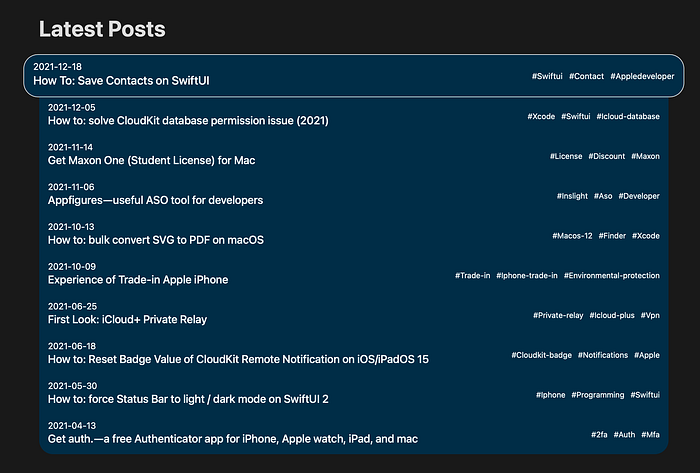Click the #Vpn tag

[650, 315]
